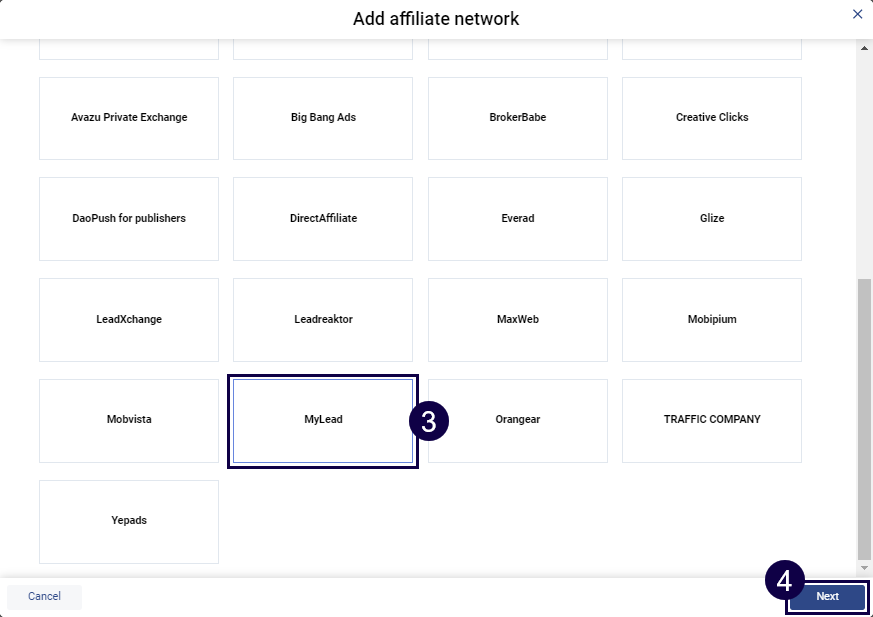Select the Mobipium affiliate network
This screenshot has width=873, height=617.
(x=712, y=320)
